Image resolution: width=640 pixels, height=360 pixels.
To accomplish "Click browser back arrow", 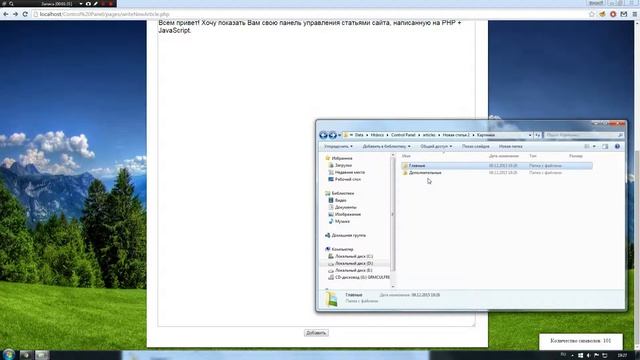I will click(6, 14).
